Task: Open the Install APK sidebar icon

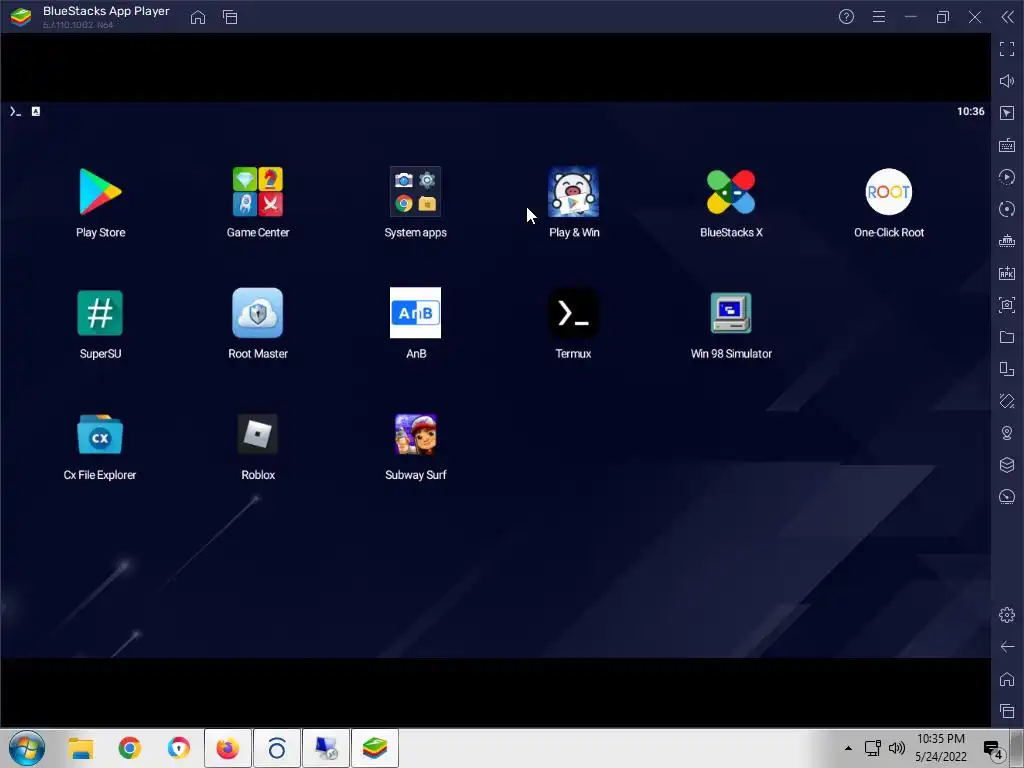Action: [1007, 273]
